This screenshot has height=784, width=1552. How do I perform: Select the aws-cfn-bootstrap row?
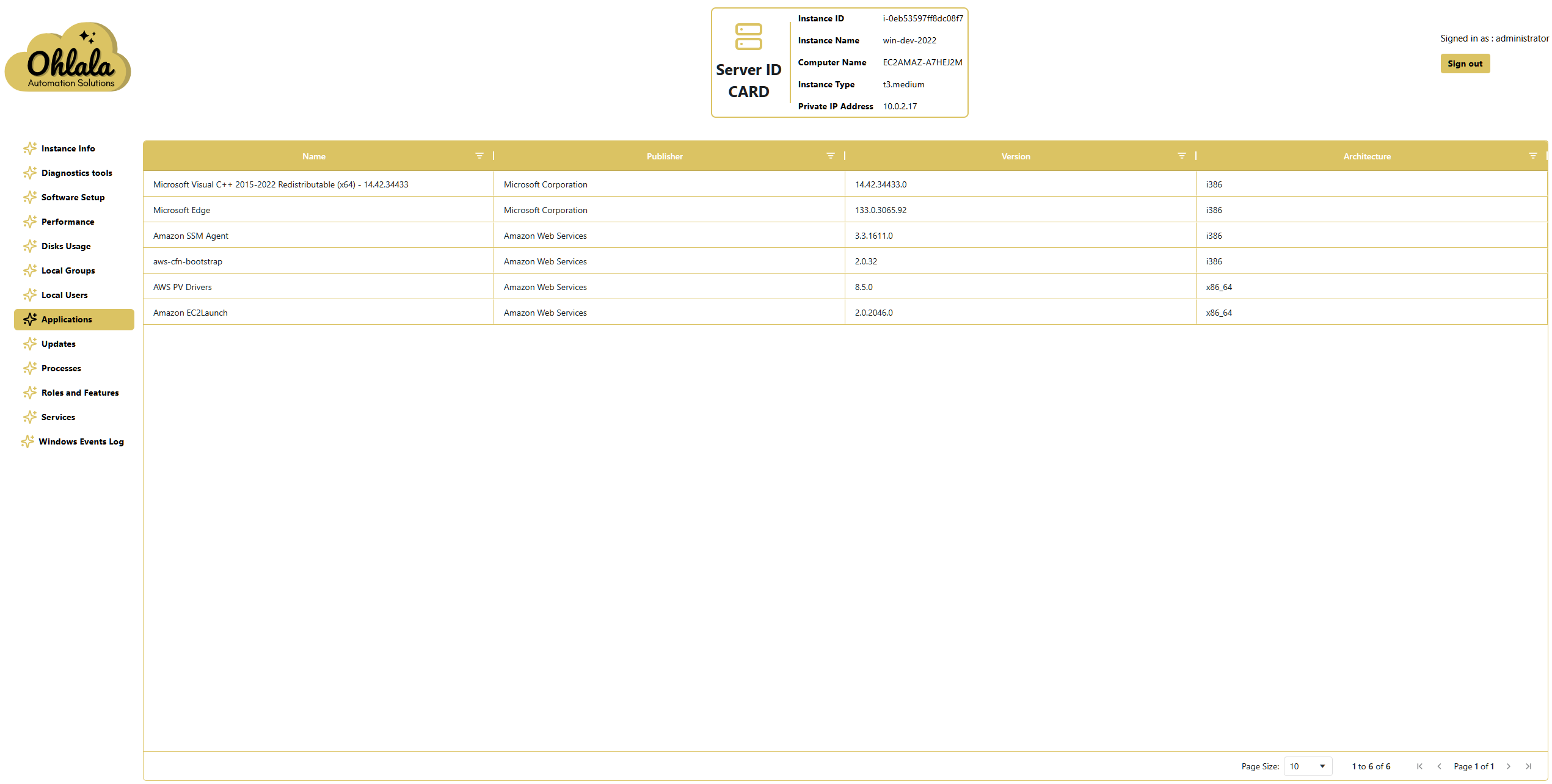(x=845, y=261)
